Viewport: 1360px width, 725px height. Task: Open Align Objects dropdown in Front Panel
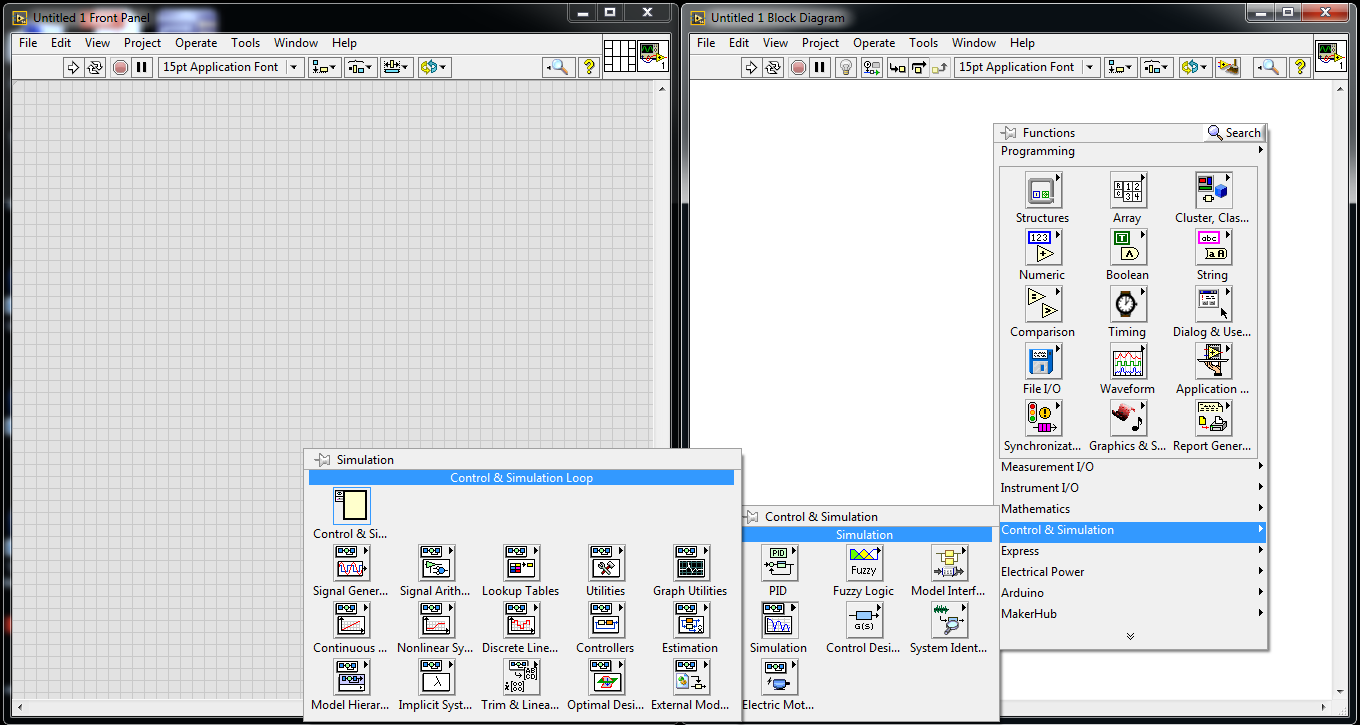click(x=325, y=67)
